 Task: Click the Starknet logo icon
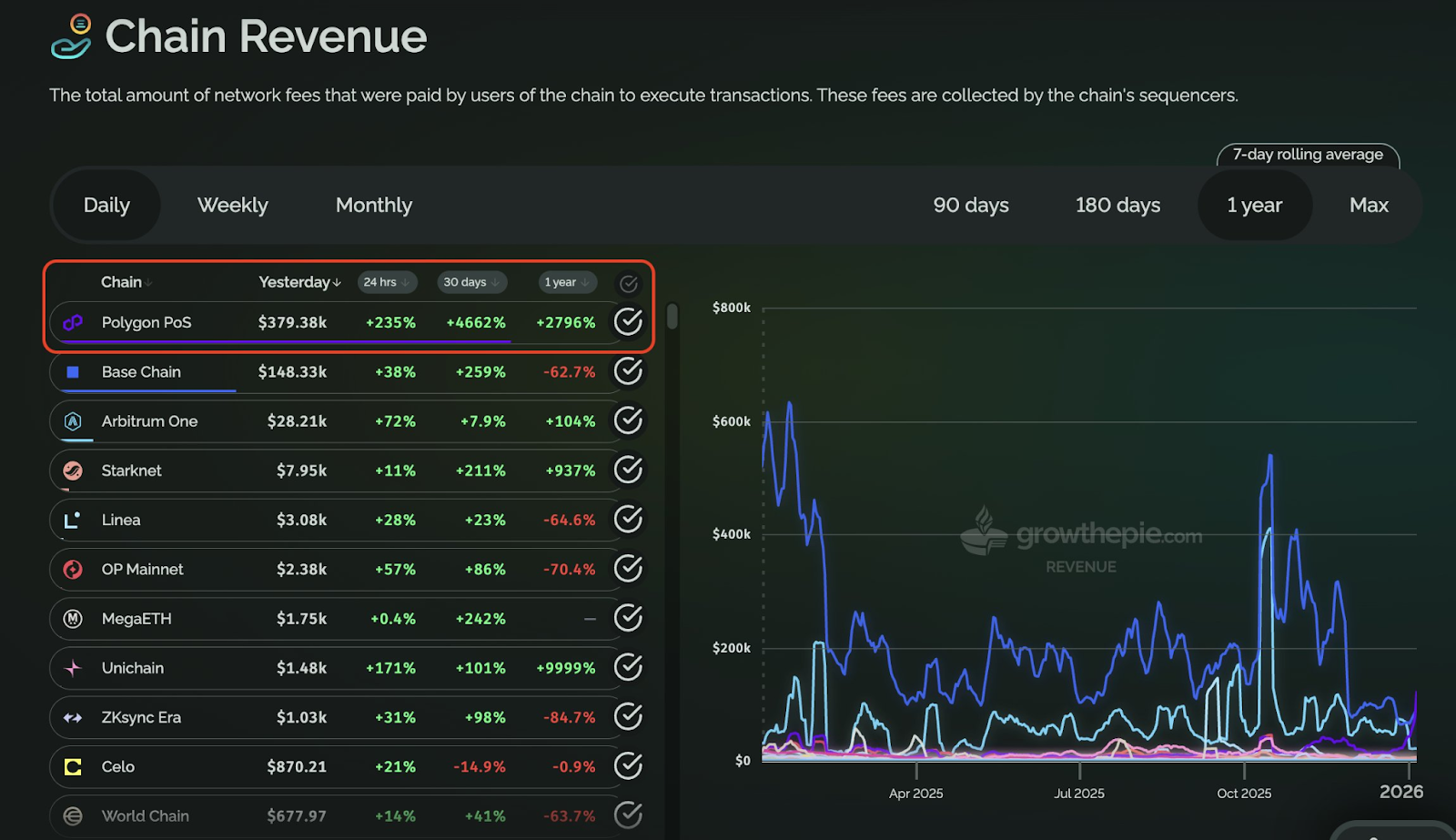coord(73,471)
